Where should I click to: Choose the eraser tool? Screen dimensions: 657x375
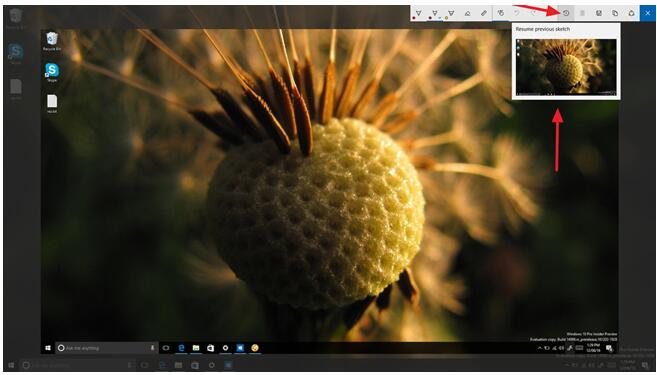click(467, 13)
